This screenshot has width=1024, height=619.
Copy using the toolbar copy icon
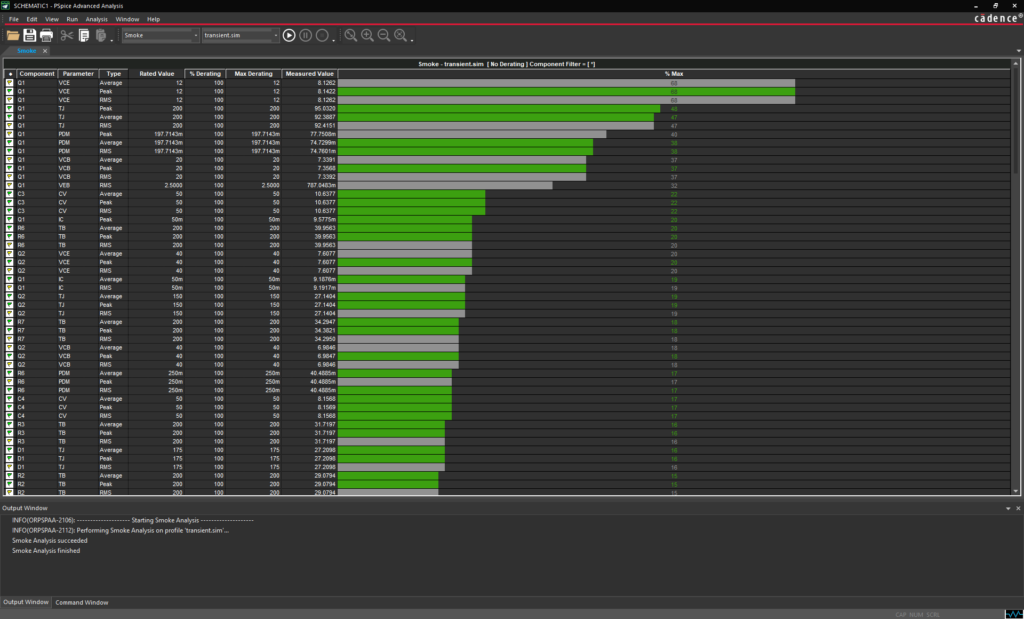pos(84,35)
